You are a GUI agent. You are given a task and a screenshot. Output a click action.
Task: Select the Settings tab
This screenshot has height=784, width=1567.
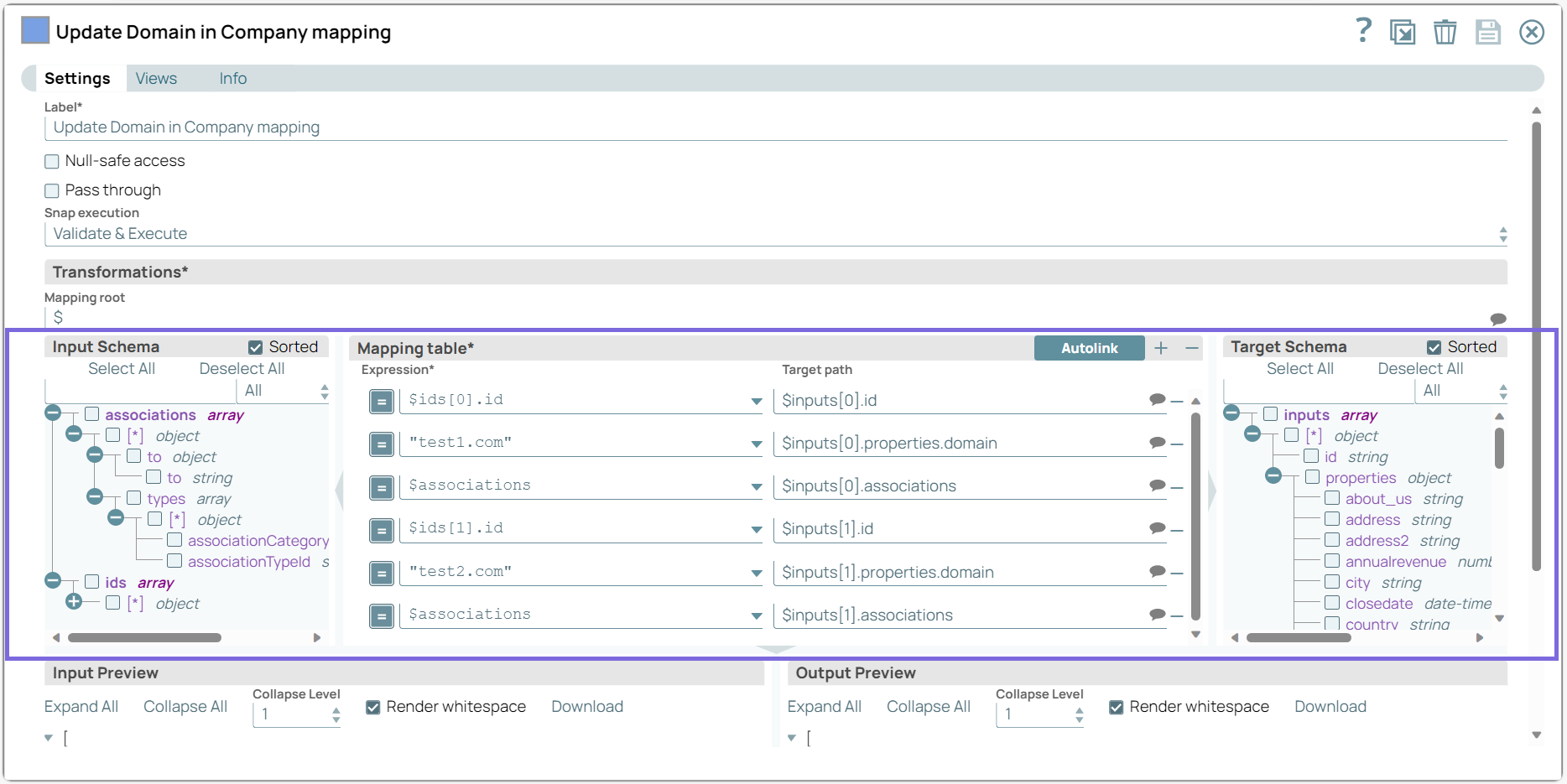77,78
